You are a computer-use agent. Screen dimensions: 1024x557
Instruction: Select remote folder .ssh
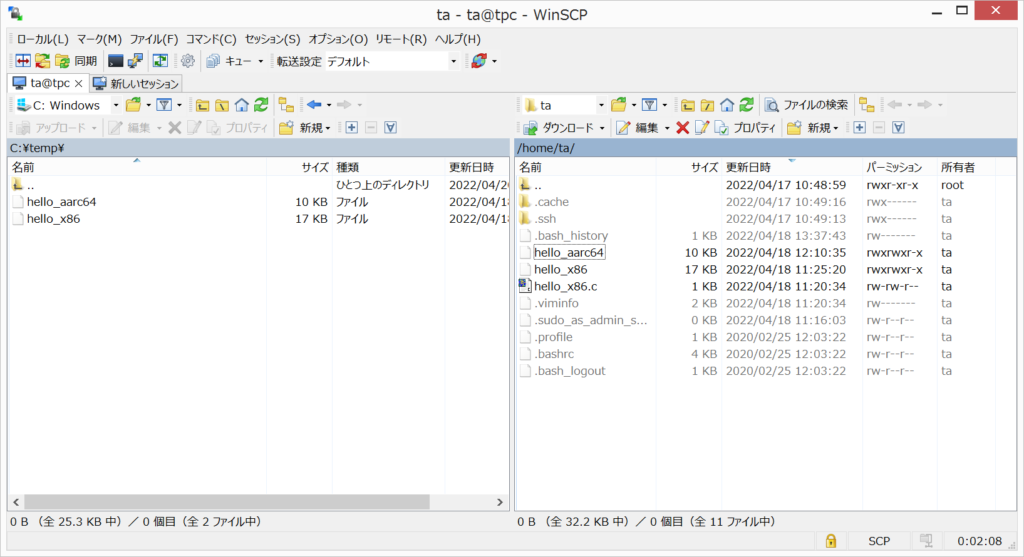(x=545, y=219)
